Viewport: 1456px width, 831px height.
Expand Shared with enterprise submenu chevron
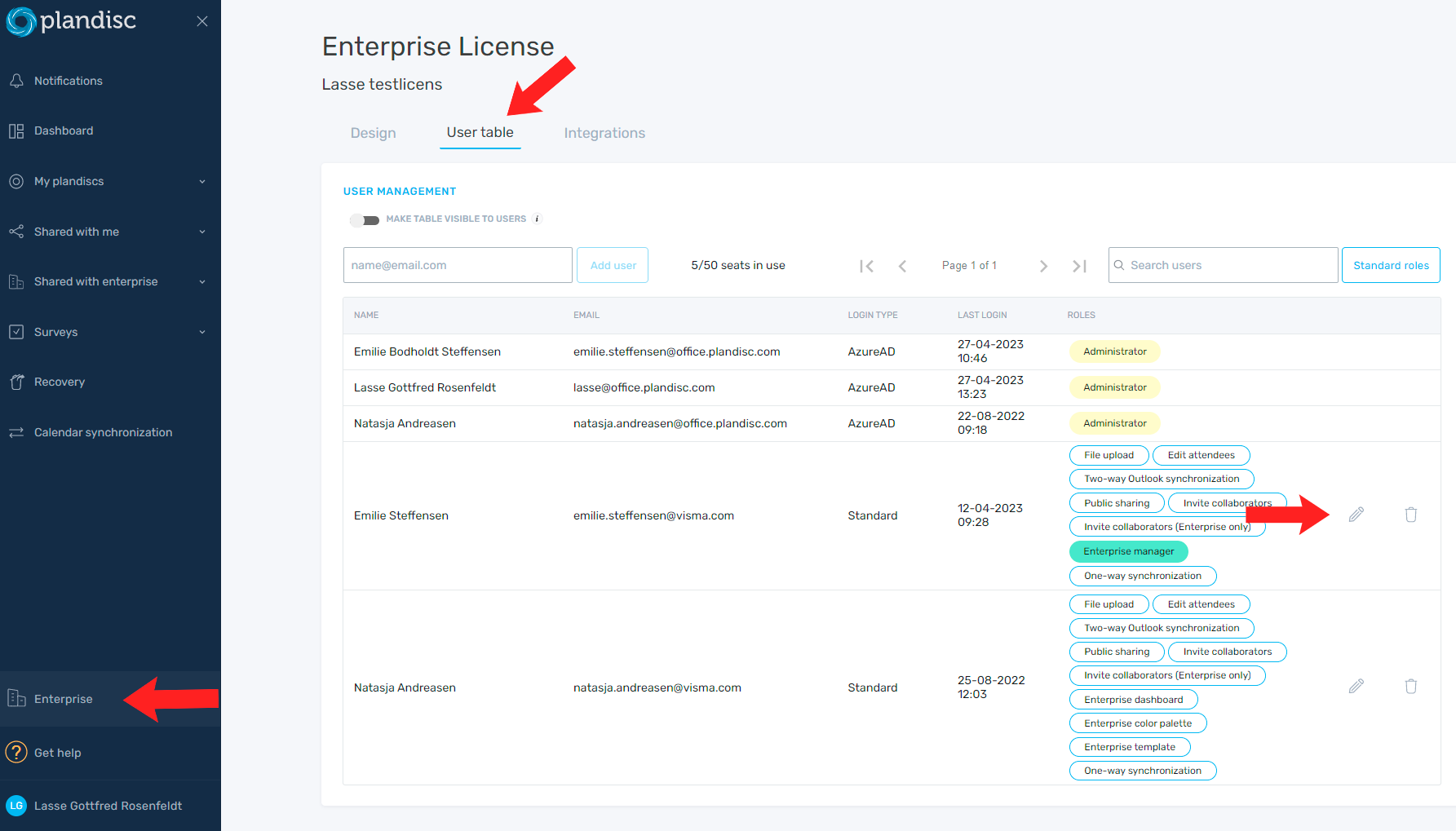[202, 282]
